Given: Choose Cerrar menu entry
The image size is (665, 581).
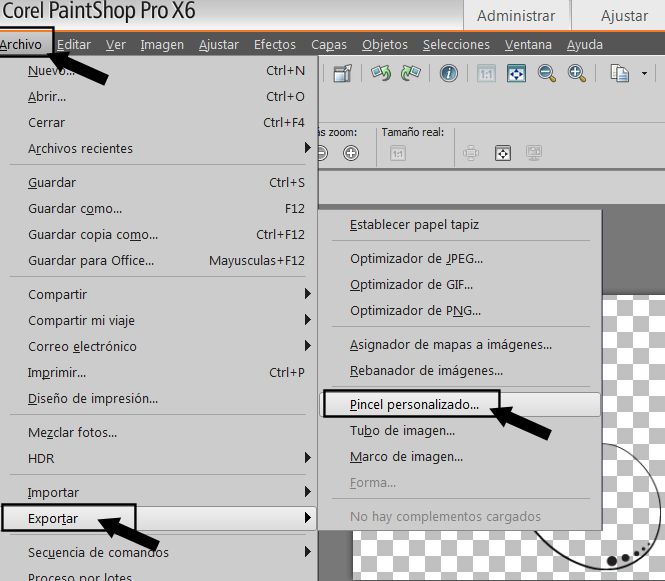Looking at the screenshot, I should coord(159,123).
